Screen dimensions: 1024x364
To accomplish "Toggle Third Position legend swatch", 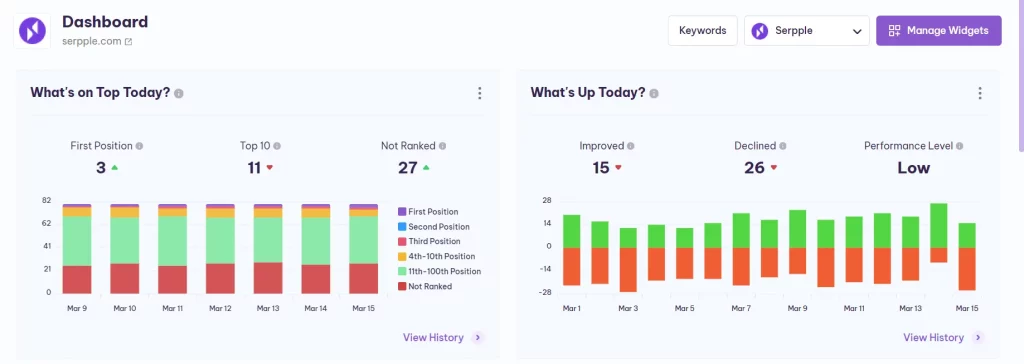I will (402, 242).
